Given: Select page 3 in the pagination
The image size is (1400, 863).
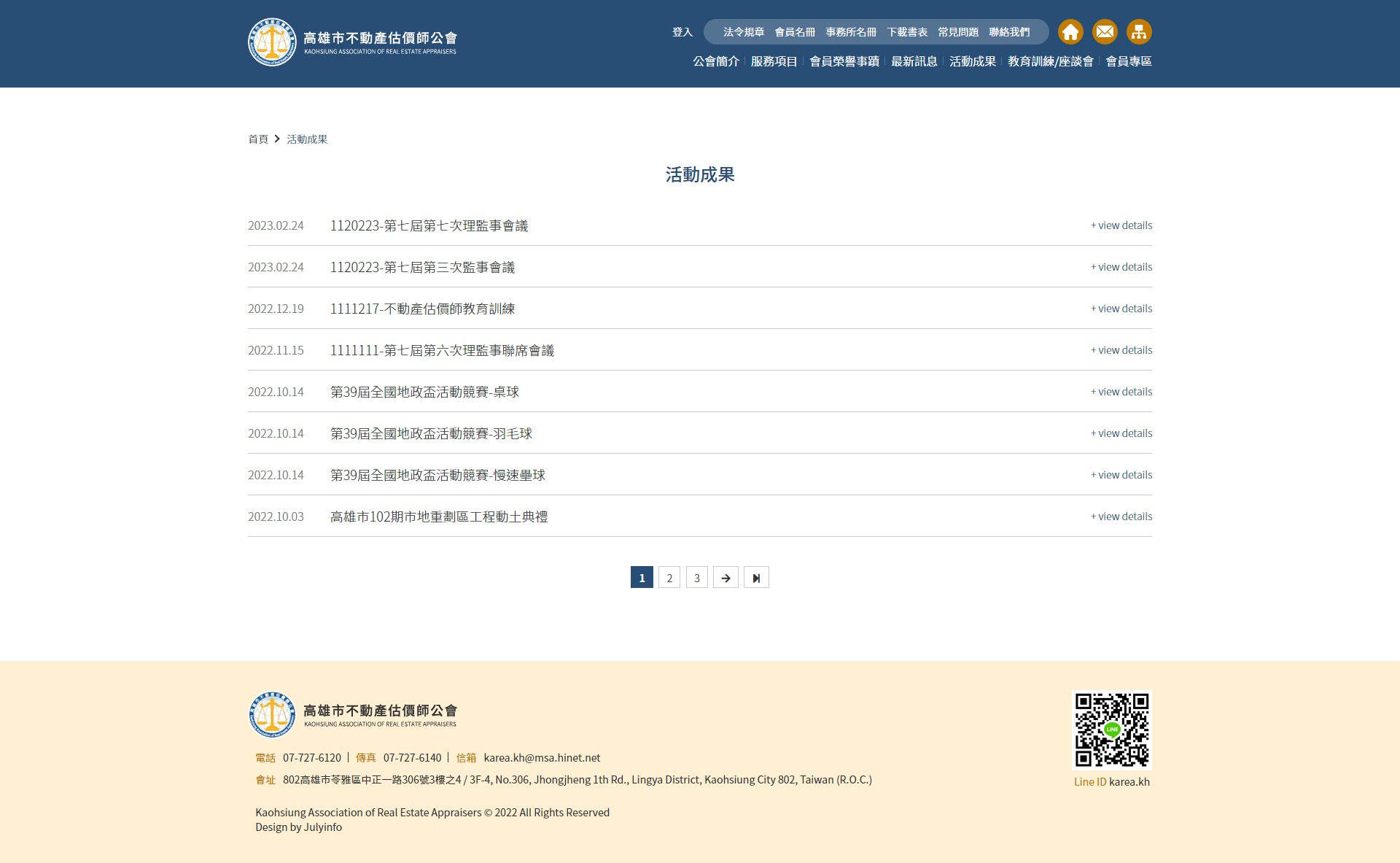Looking at the screenshot, I should tap(696, 577).
